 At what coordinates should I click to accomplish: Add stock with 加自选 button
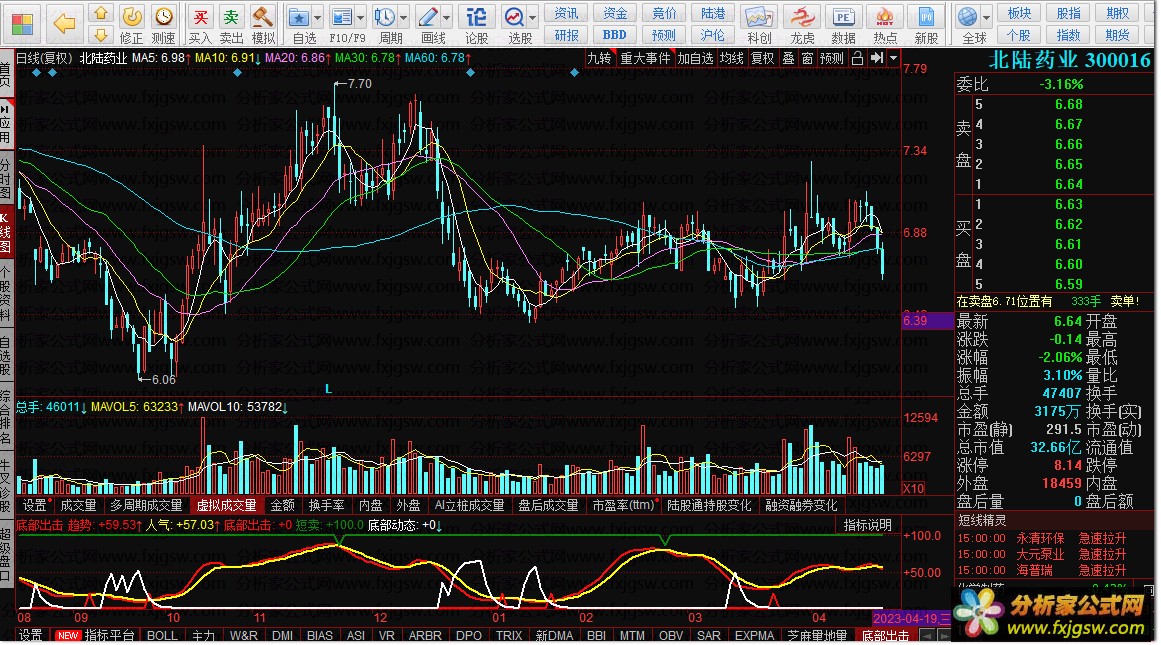(x=695, y=58)
